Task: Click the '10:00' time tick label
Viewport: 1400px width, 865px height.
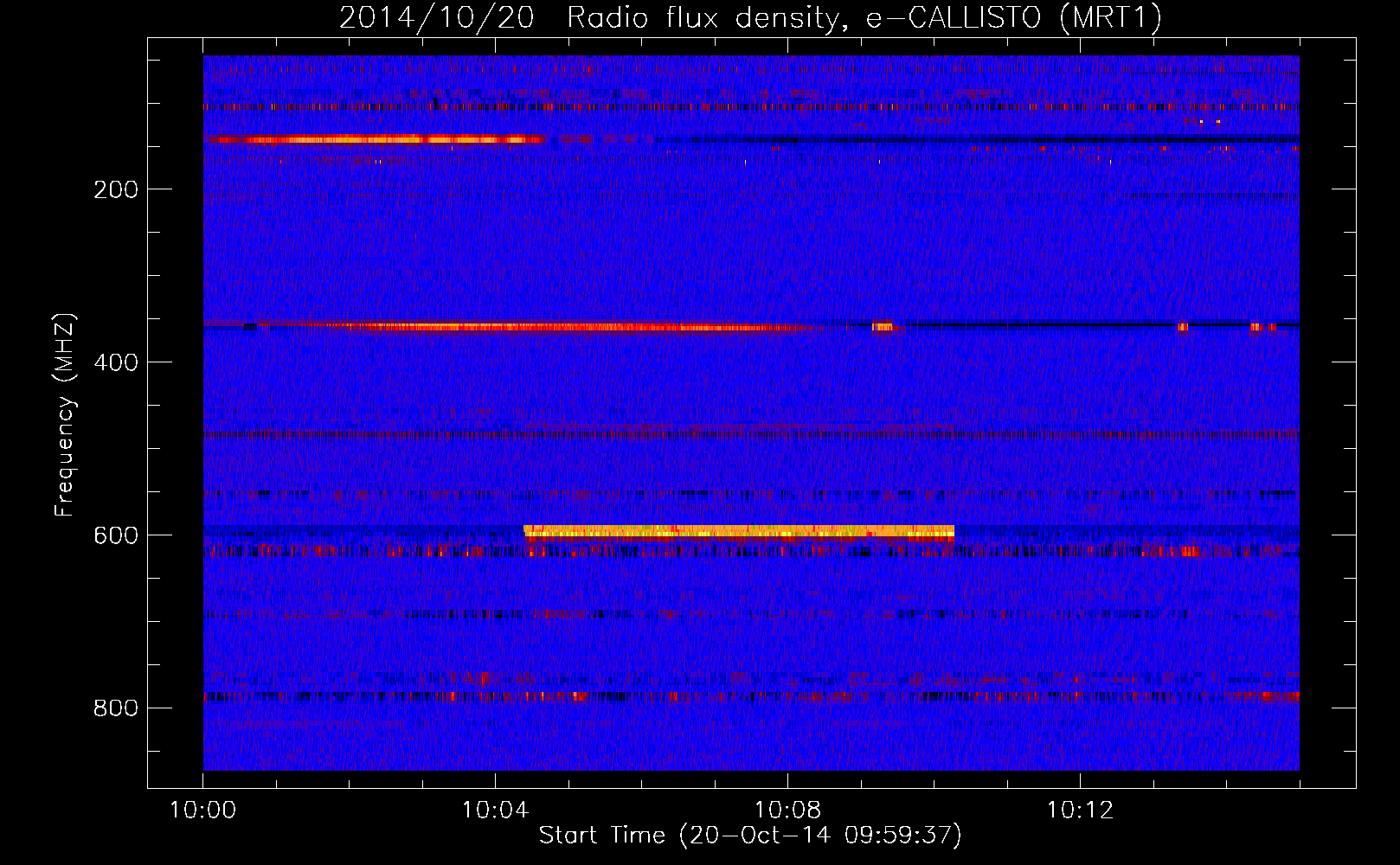Action: coord(202,811)
